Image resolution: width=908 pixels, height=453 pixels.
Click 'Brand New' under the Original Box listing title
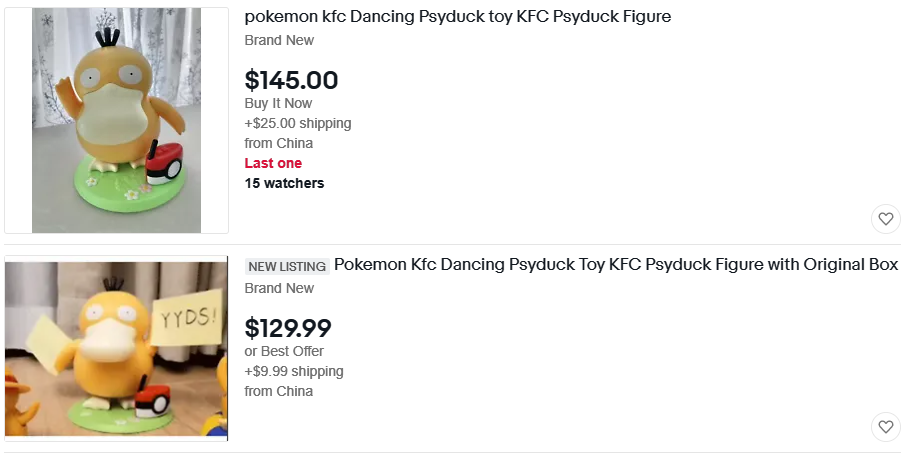tap(279, 288)
